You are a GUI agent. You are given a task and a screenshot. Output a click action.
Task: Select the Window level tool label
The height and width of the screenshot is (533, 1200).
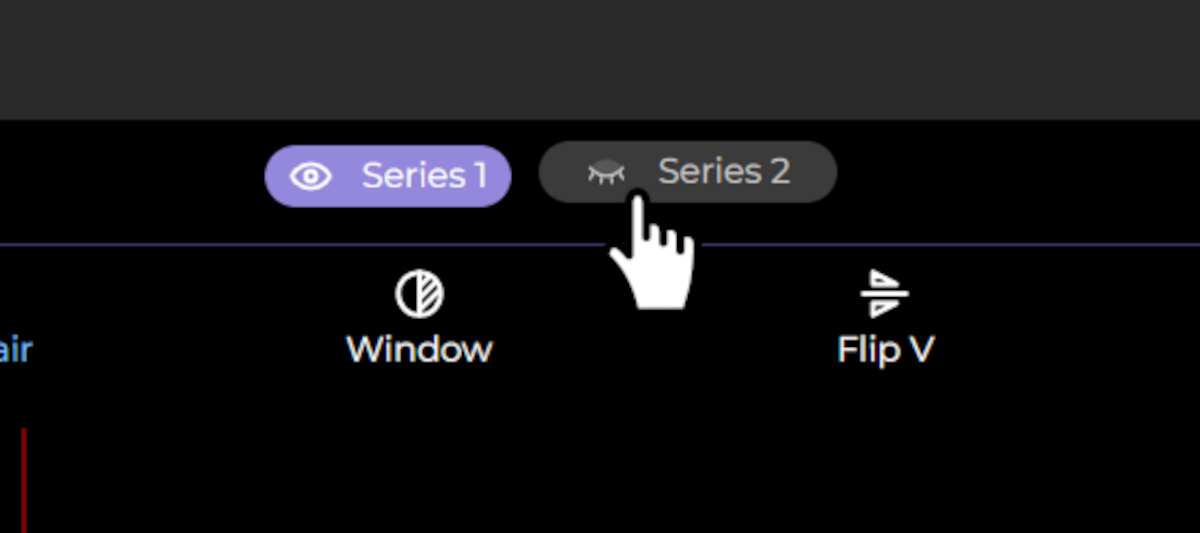pos(419,350)
